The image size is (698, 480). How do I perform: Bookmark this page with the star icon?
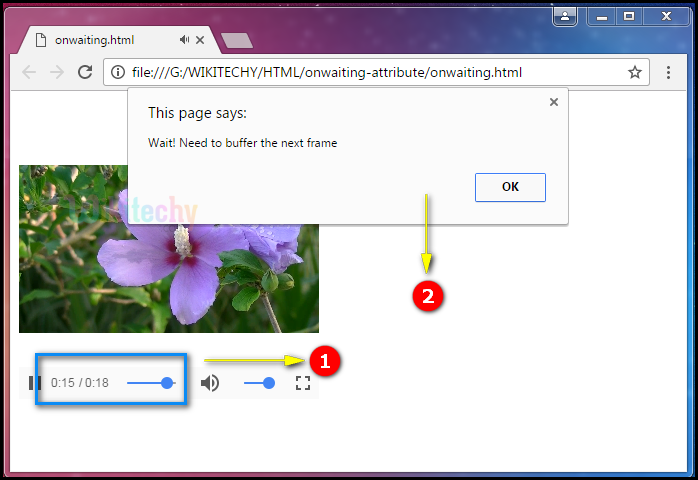click(x=634, y=73)
